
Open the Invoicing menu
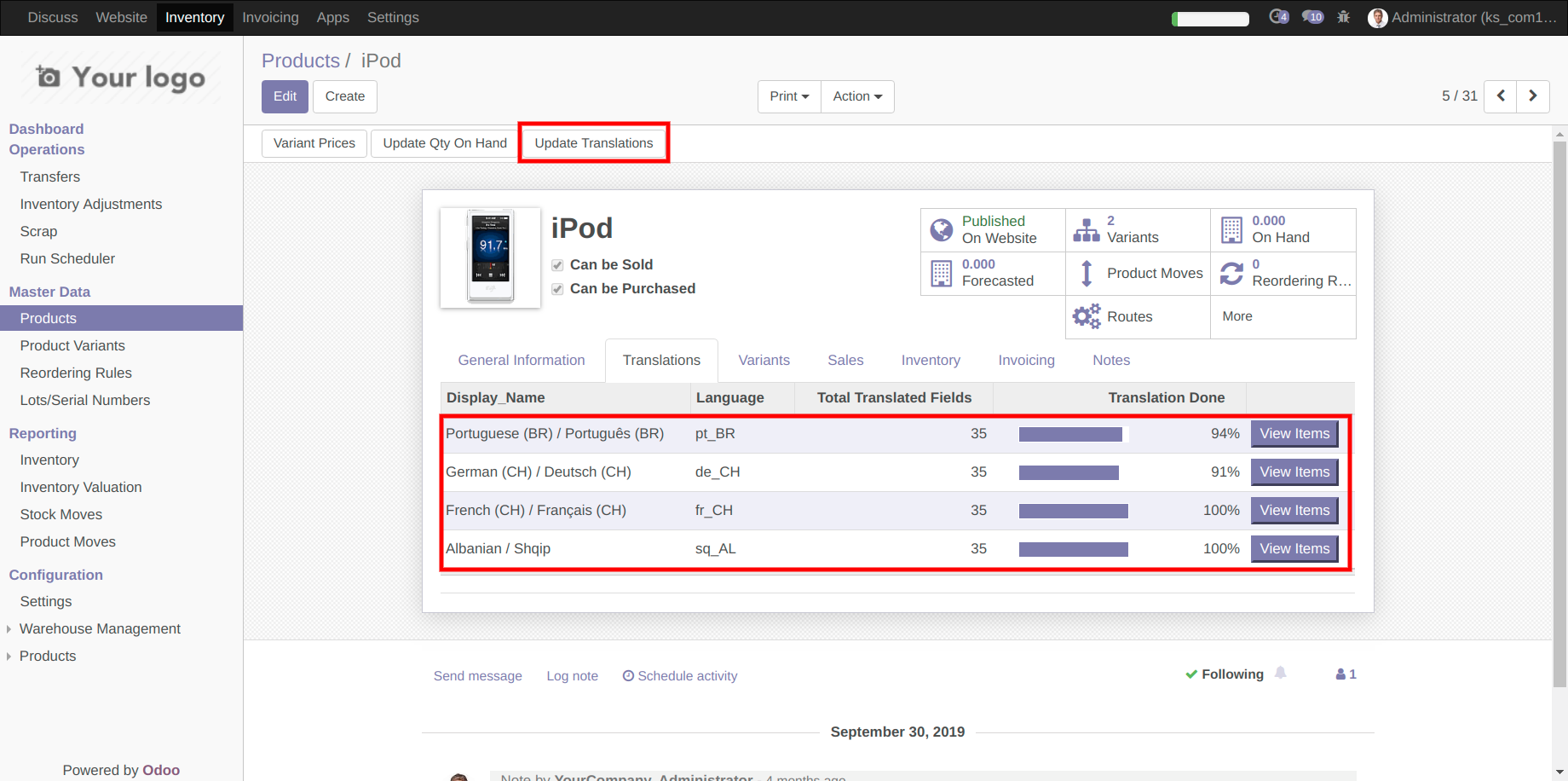tap(270, 17)
